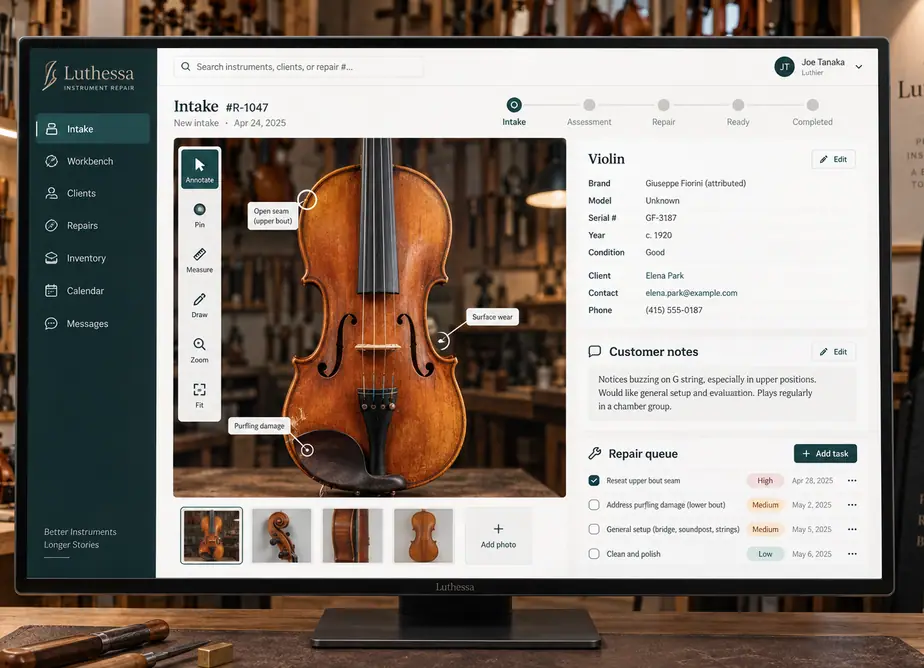Screen dimensions: 924x668
Task: Expand the Joe Tanaka account menu
Action: 859,67
